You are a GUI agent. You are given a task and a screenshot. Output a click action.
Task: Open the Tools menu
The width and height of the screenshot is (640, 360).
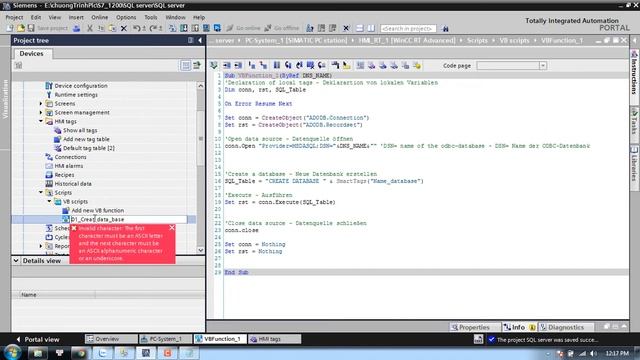pyautogui.click(x=151, y=17)
